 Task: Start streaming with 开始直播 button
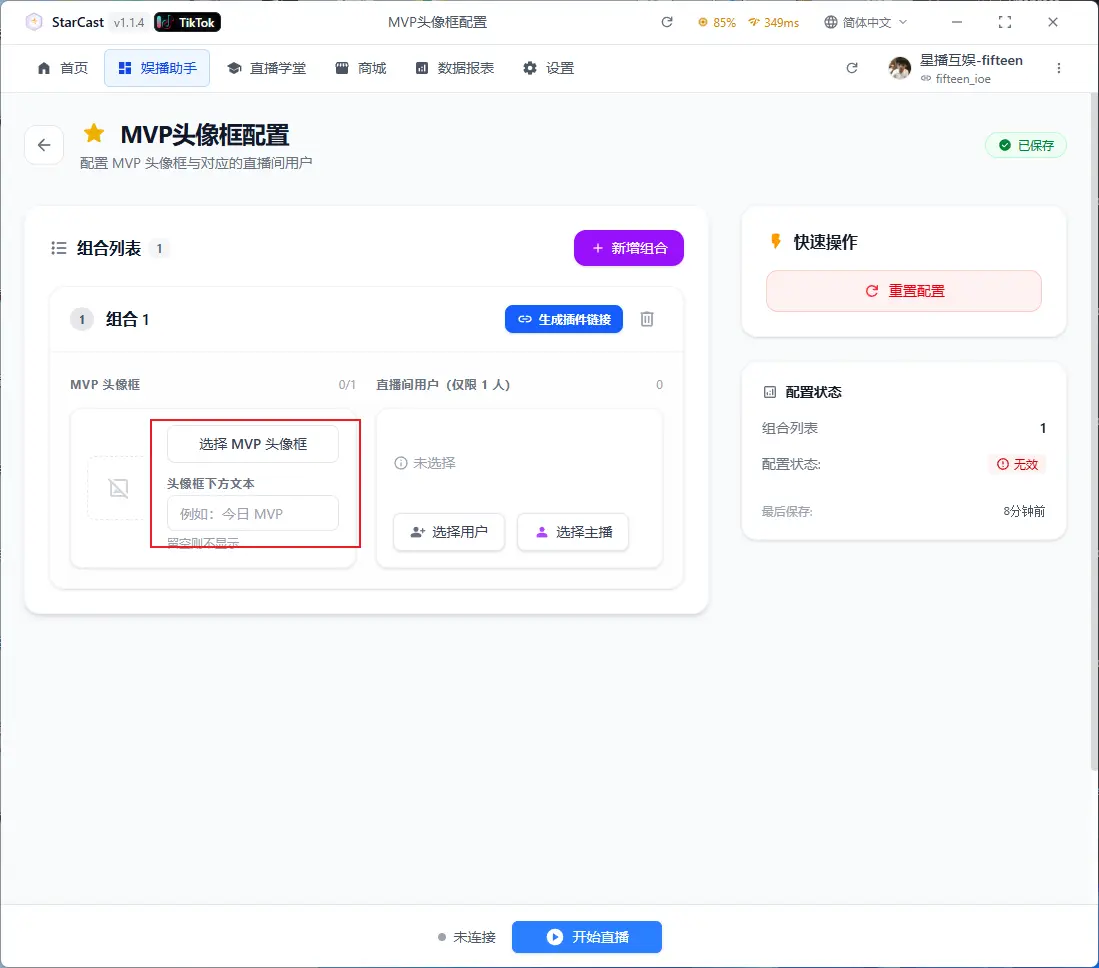click(587, 937)
